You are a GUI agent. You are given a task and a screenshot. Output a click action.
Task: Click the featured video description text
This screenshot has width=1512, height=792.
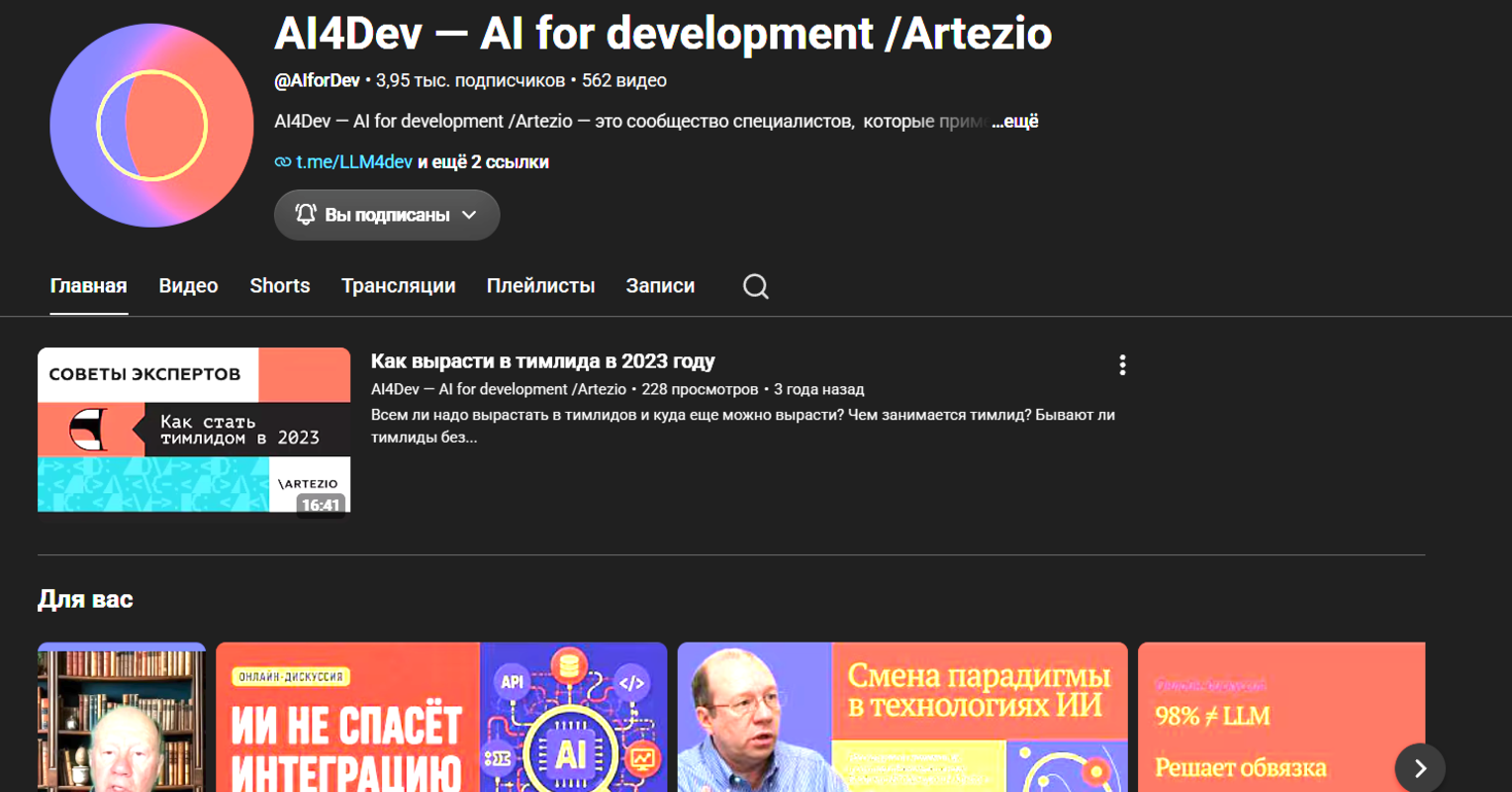coord(743,426)
